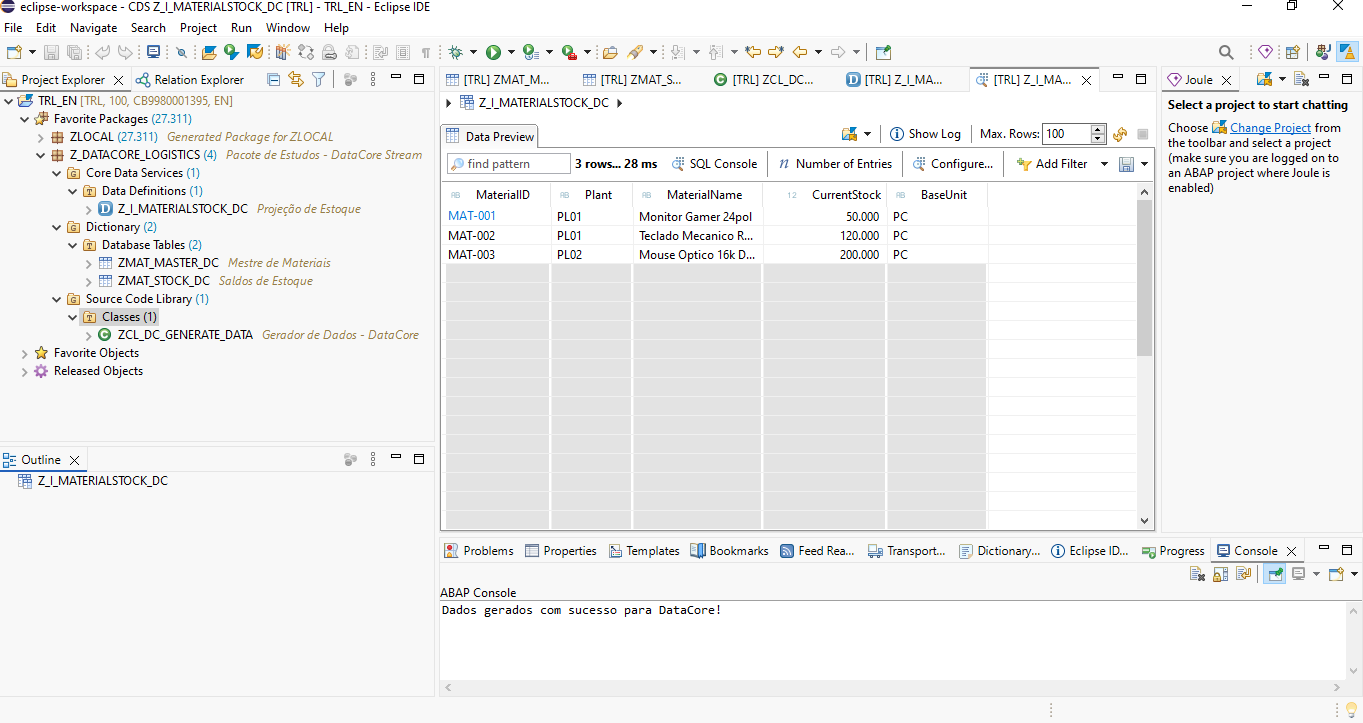
Task: Expand the Favorite Objects node
Action: click(25, 353)
